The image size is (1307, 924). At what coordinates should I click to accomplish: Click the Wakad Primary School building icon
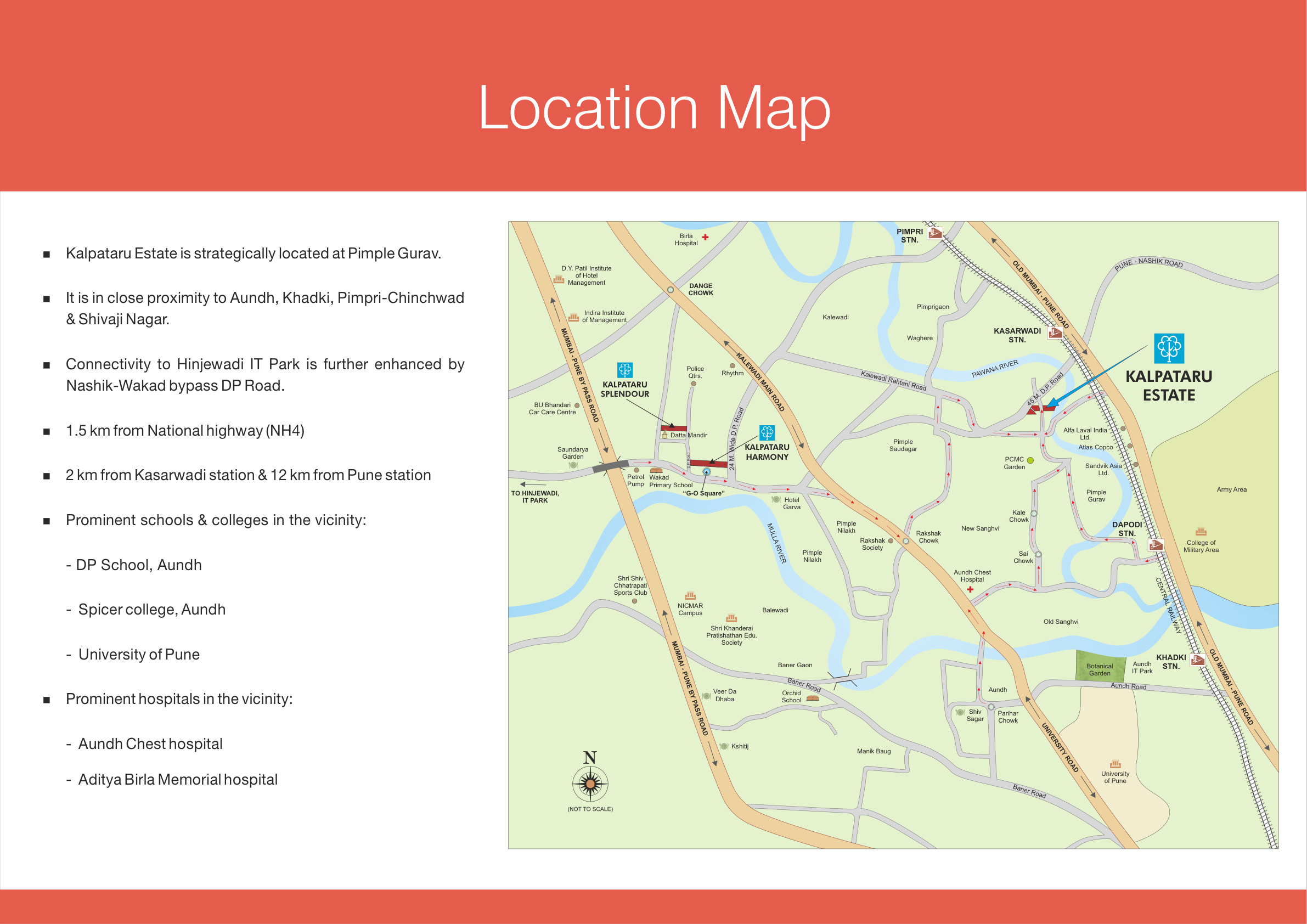[x=656, y=470]
